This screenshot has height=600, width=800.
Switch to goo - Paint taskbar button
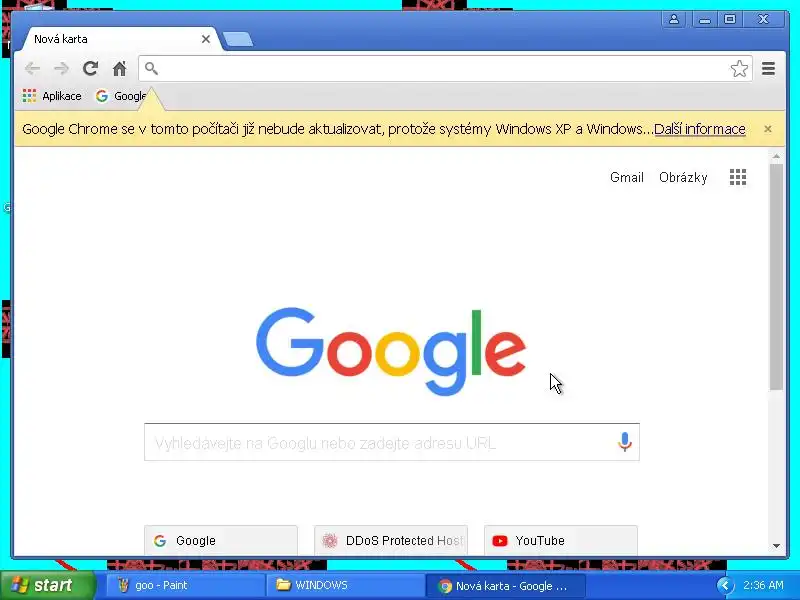186,585
